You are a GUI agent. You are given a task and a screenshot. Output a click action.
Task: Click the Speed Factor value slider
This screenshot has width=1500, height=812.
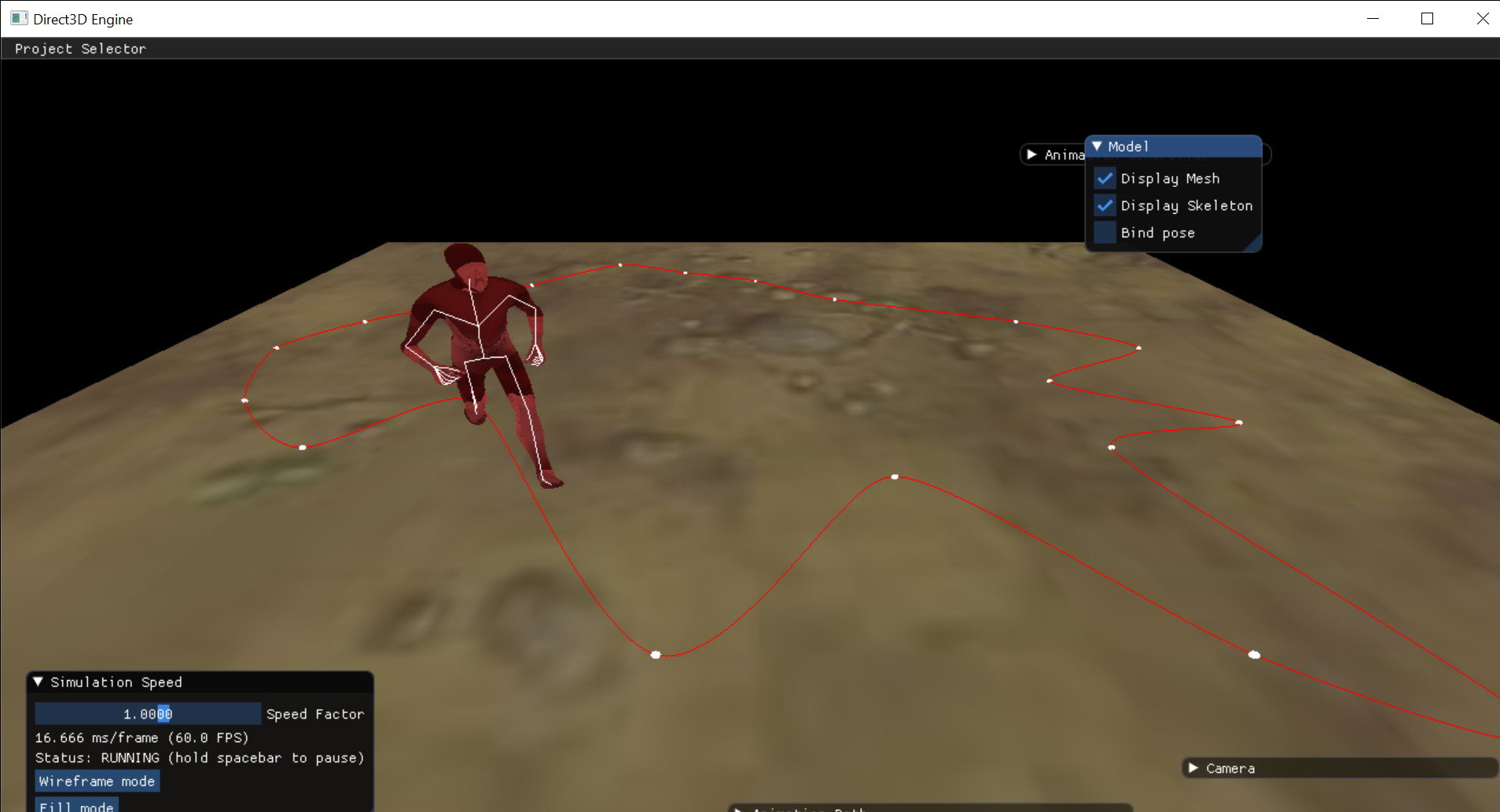pyautogui.click(x=147, y=713)
